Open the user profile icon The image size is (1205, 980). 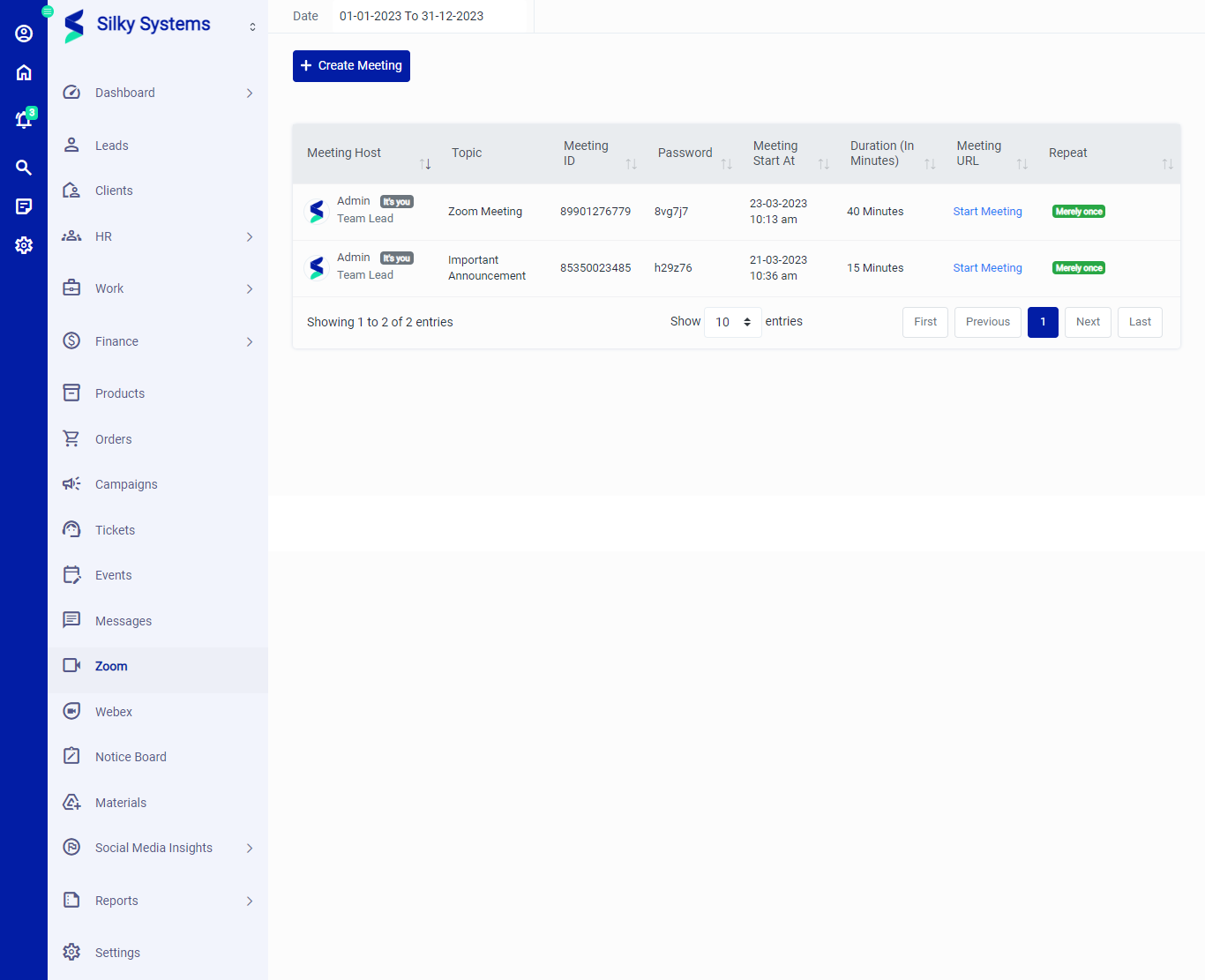24,34
